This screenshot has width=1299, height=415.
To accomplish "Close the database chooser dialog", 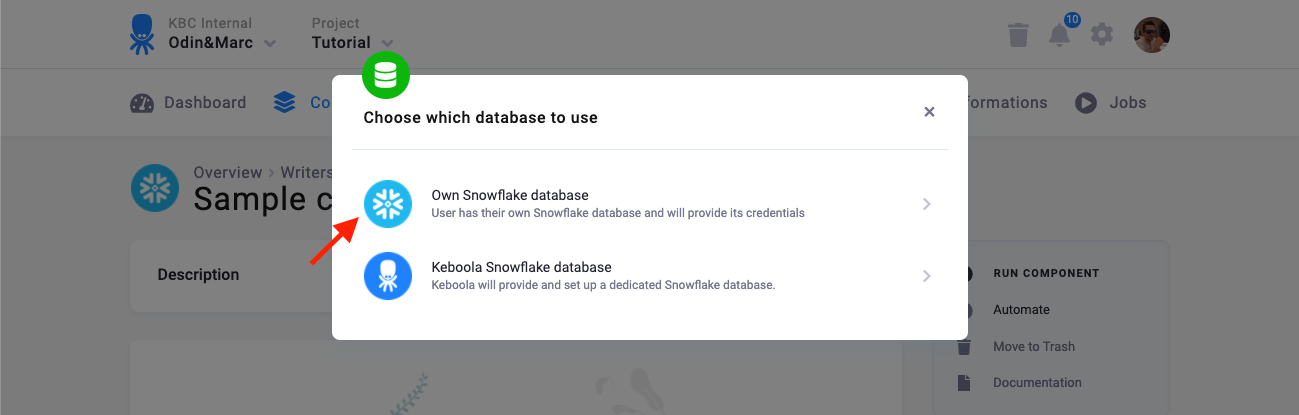I will pyautogui.click(x=929, y=112).
